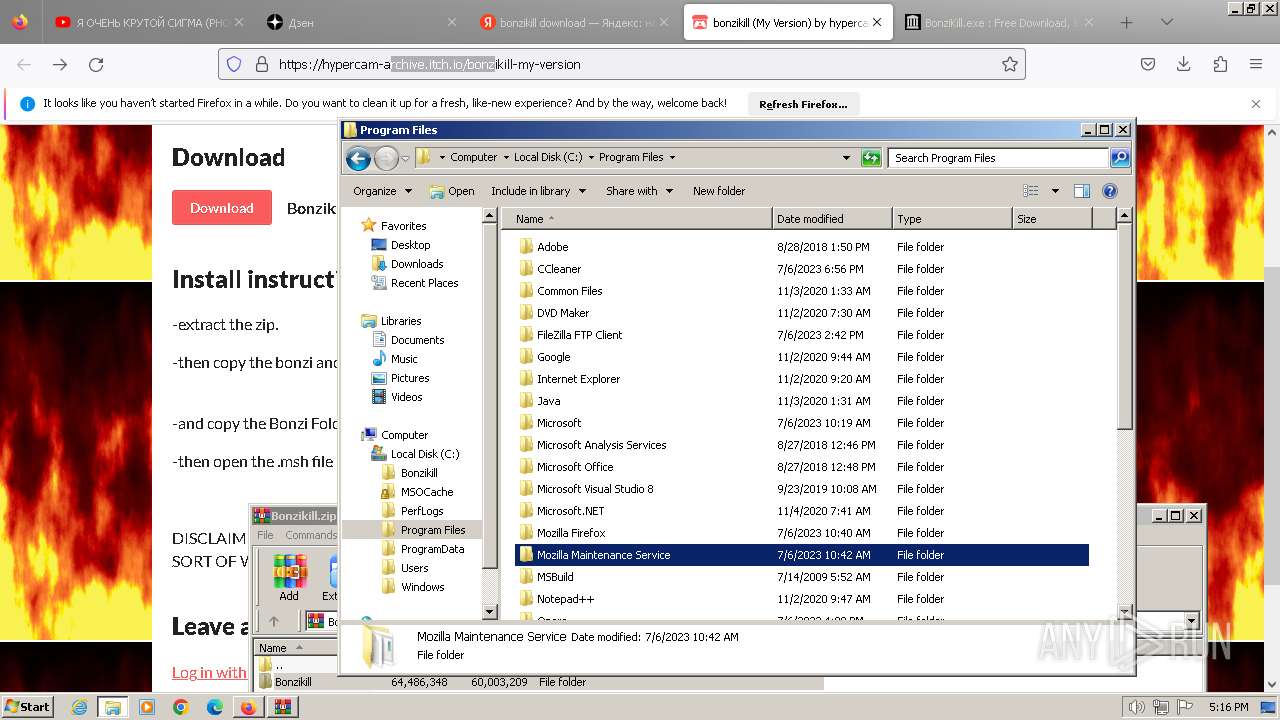This screenshot has width=1280, height=720.
Task: Open the Firefox list all tabs chevron
Action: (1167, 22)
